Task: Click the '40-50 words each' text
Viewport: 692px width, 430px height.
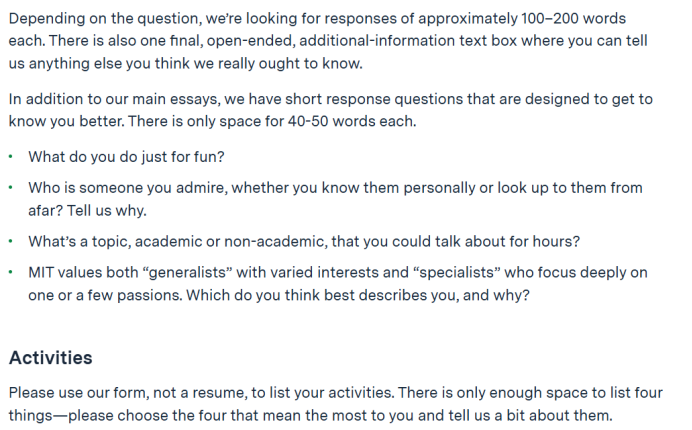Action: (x=352, y=121)
